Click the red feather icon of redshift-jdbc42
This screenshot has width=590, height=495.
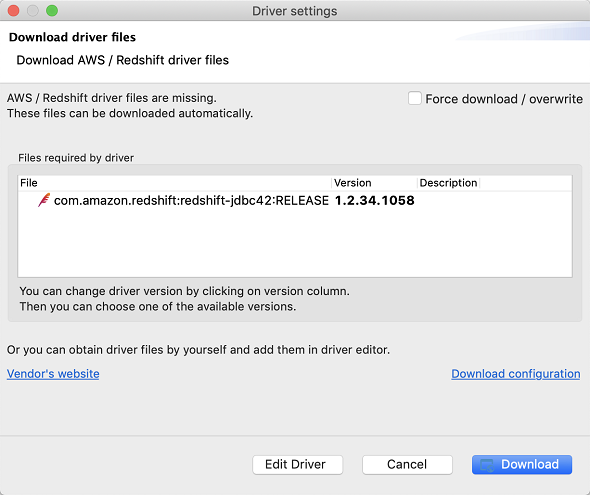tap(44, 200)
